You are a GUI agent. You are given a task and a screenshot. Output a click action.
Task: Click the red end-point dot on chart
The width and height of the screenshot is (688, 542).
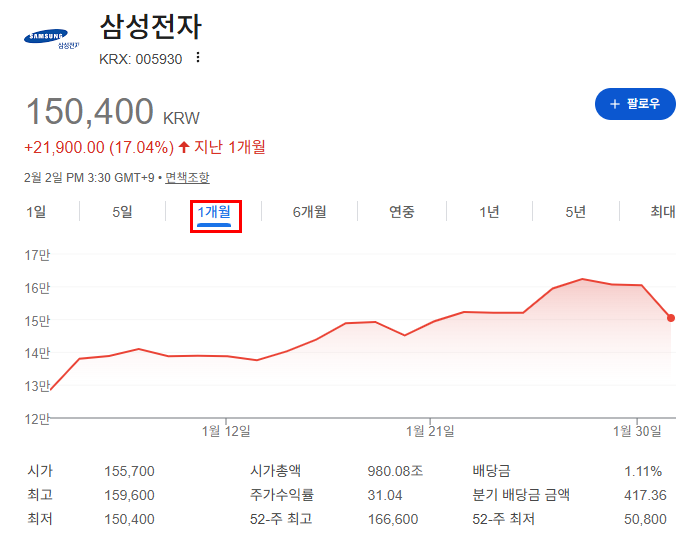(671, 318)
